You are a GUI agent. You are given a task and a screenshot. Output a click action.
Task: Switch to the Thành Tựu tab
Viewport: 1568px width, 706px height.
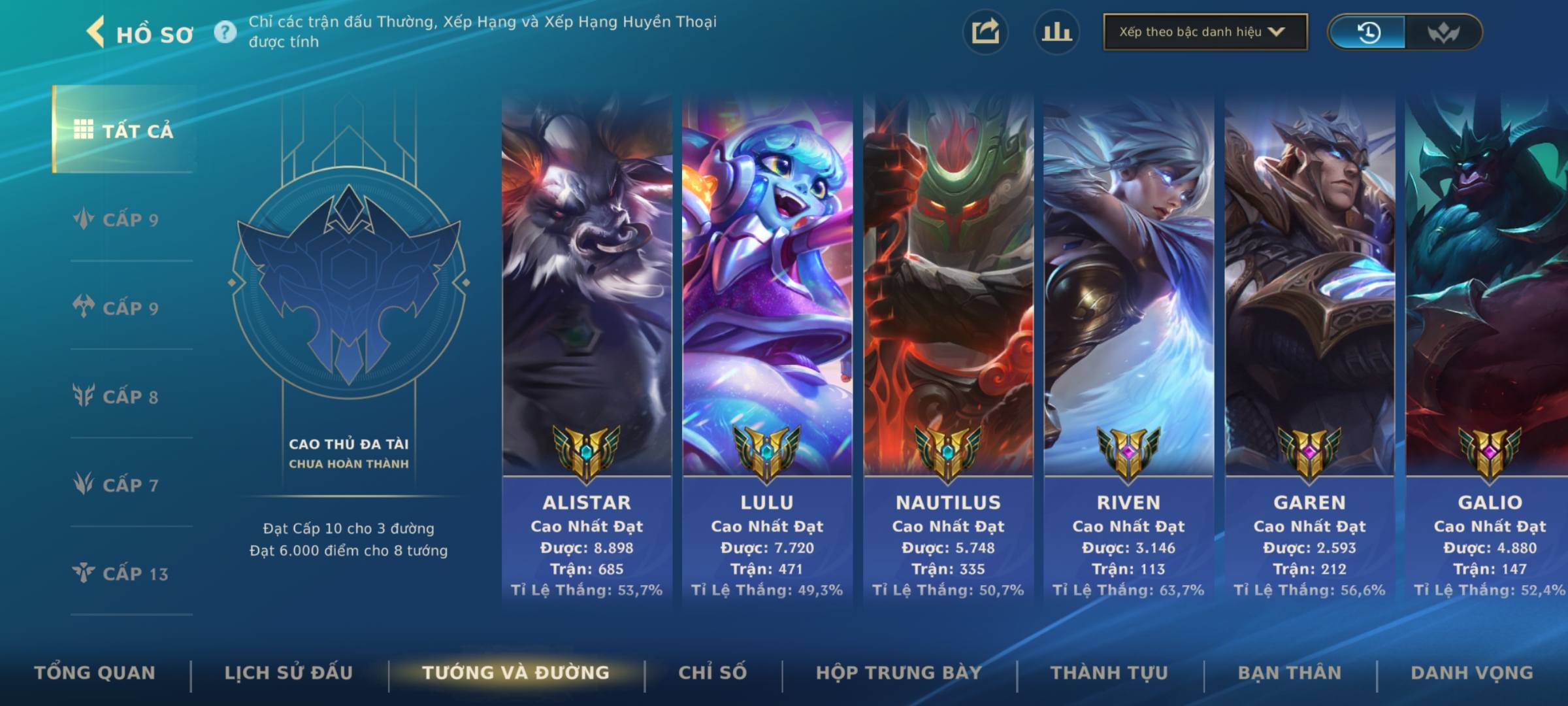pyautogui.click(x=1109, y=673)
